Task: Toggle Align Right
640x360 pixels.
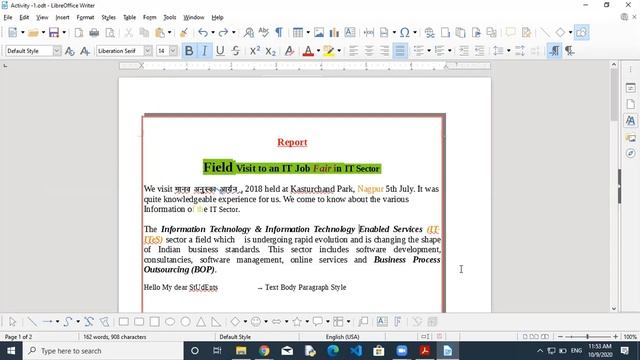Action: [x=384, y=51]
